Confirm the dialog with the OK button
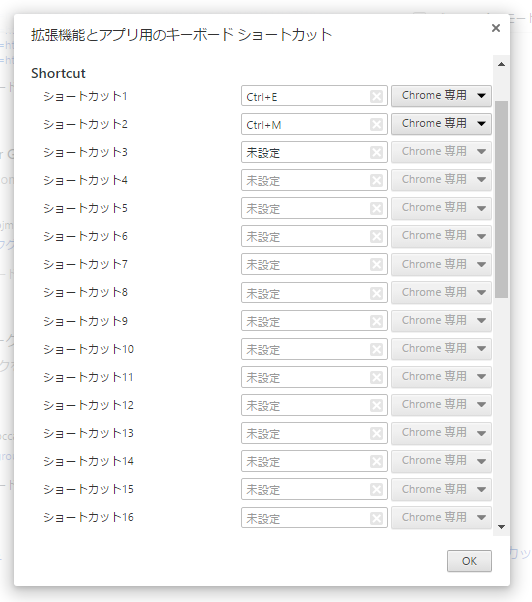 coord(469,561)
